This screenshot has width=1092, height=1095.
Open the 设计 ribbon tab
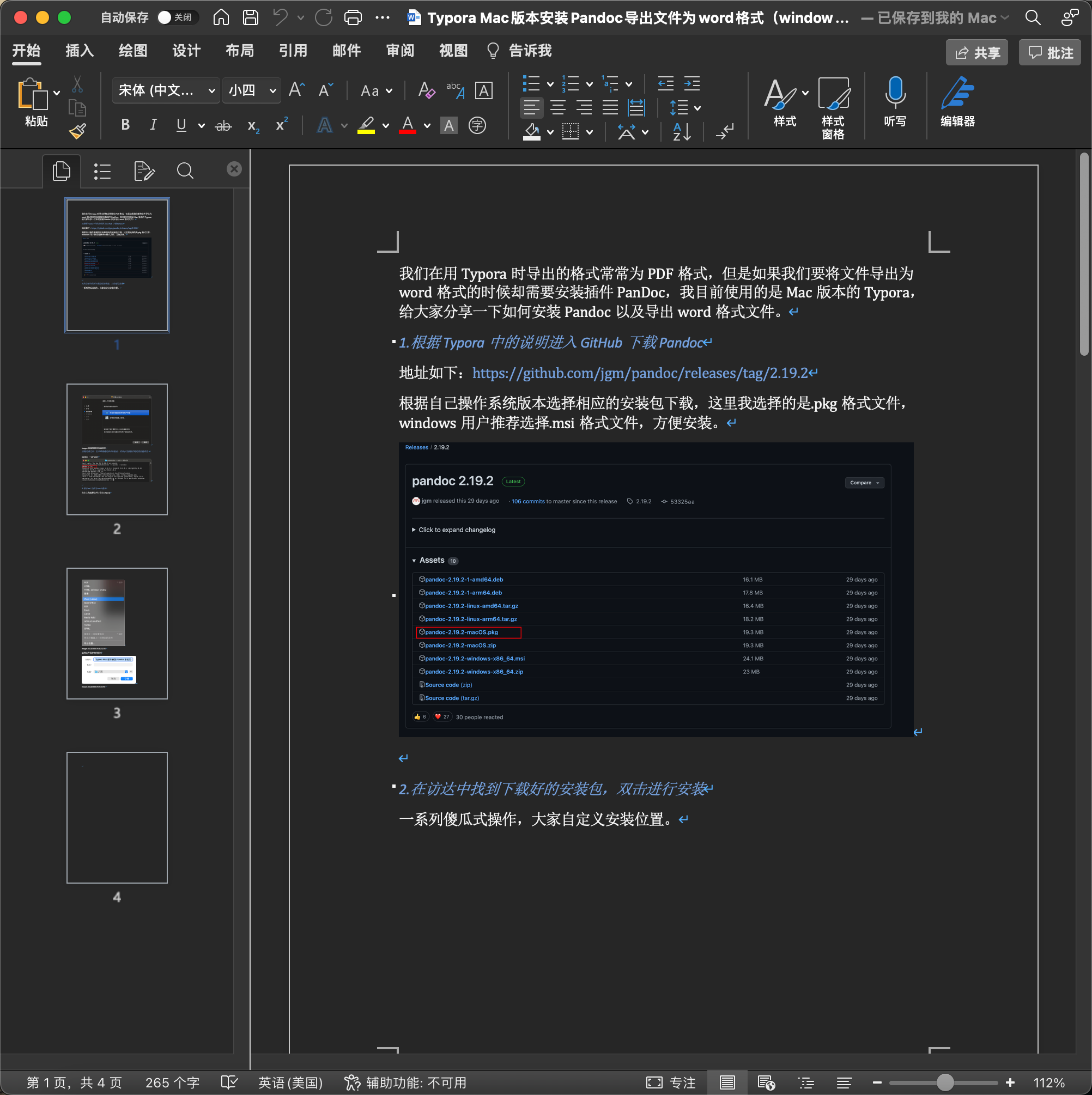pos(186,51)
